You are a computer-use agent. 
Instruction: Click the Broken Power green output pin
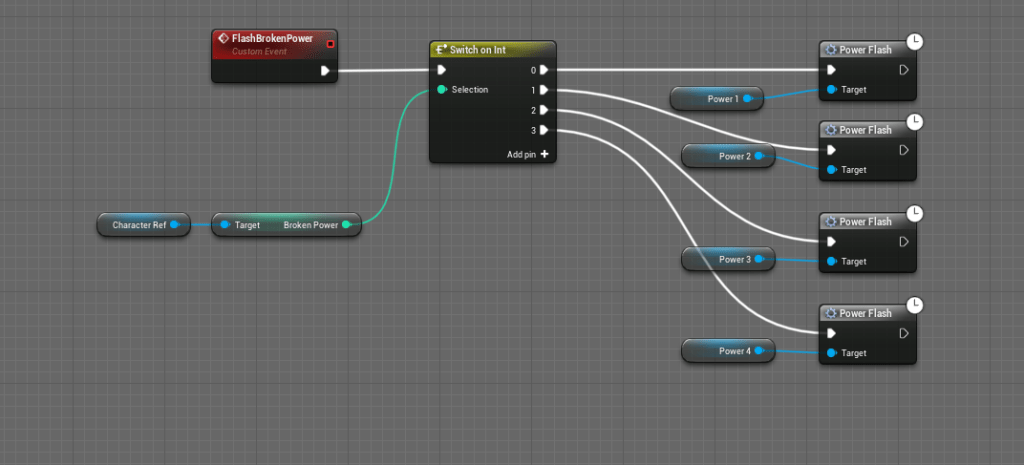(x=347, y=225)
